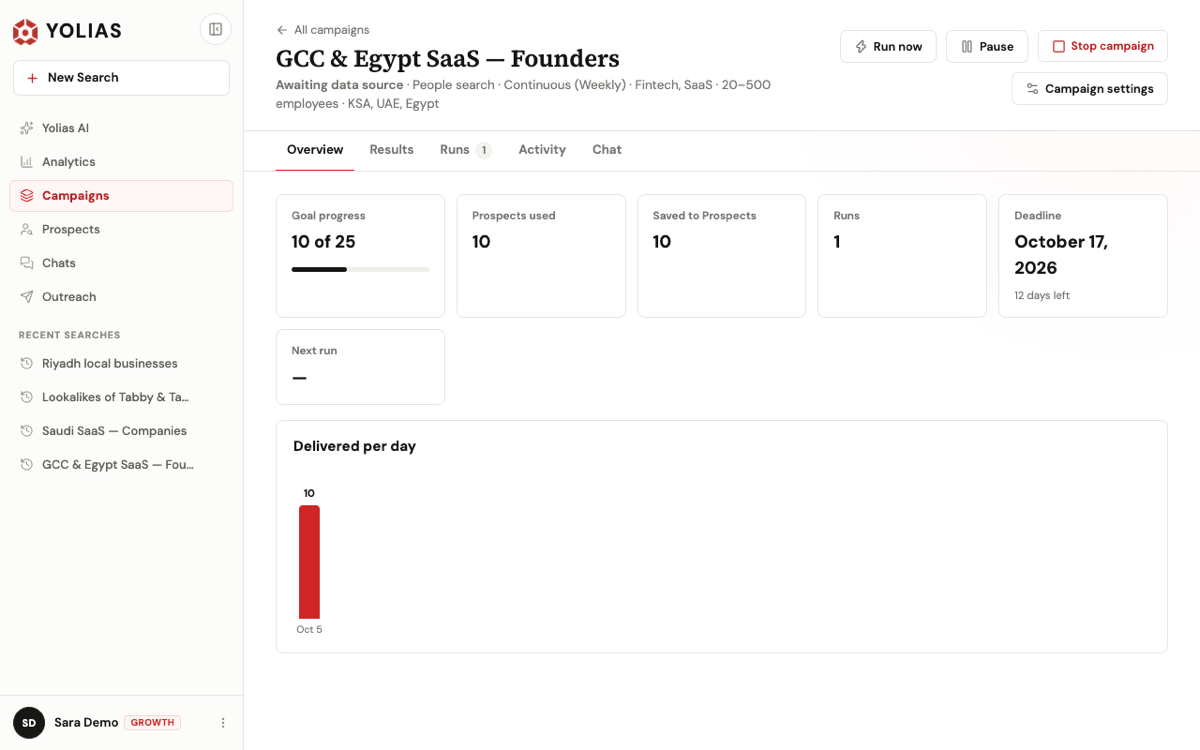Image resolution: width=1200 pixels, height=750 pixels.
Task: Open recent search Lookalikes of Tabby
Action: click(x=121, y=397)
